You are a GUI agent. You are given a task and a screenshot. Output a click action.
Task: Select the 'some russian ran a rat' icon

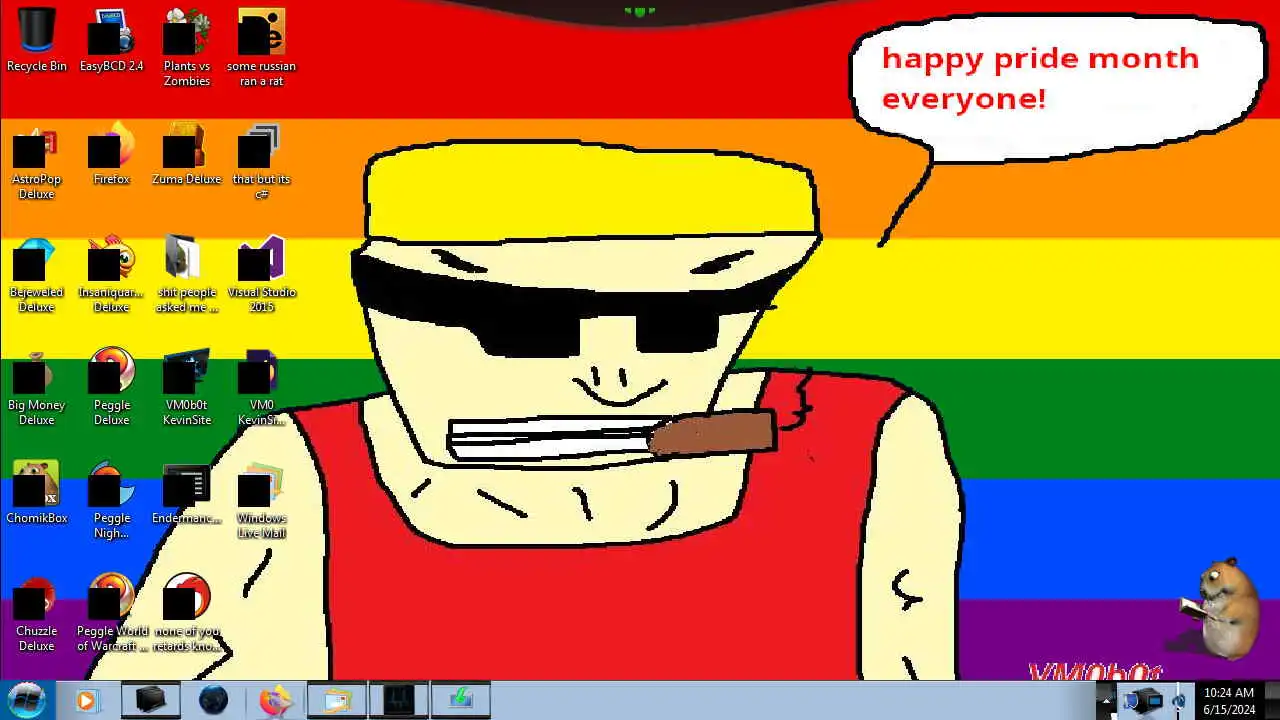(x=261, y=47)
